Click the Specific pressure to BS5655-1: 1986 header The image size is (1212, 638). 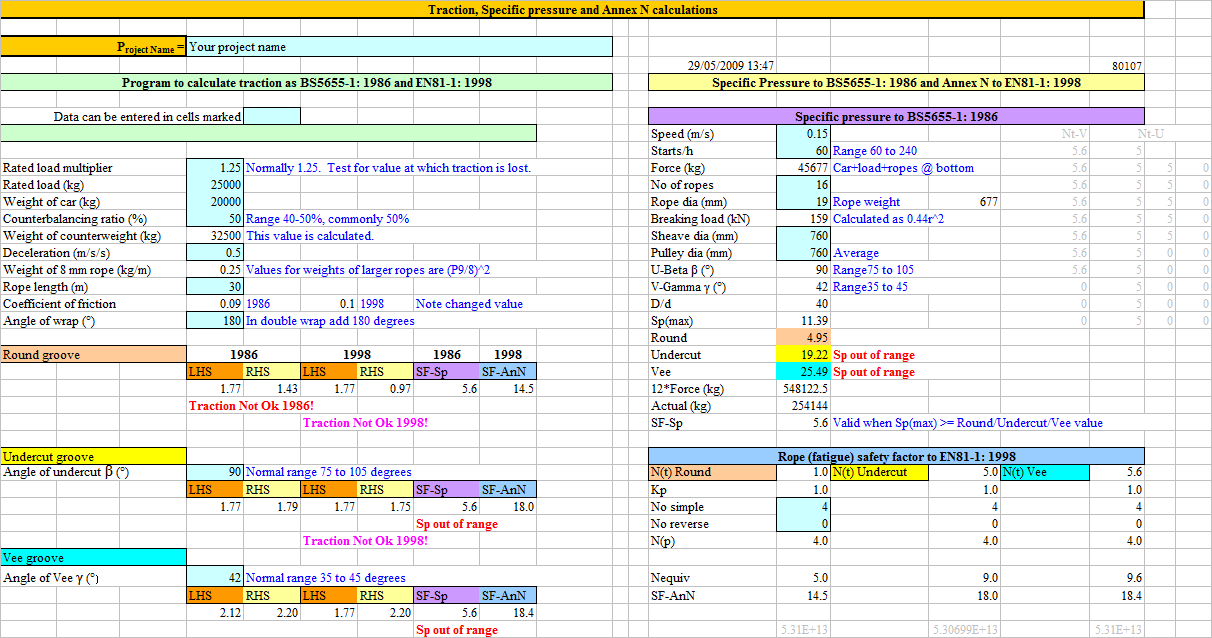point(896,116)
